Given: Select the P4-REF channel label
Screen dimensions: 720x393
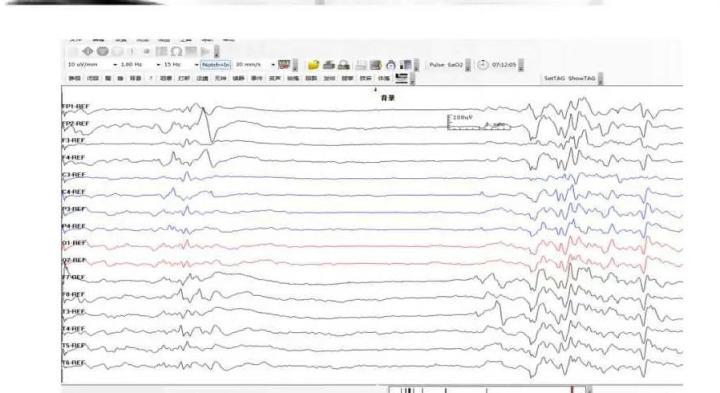Looking at the screenshot, I should tap(73, 227).
